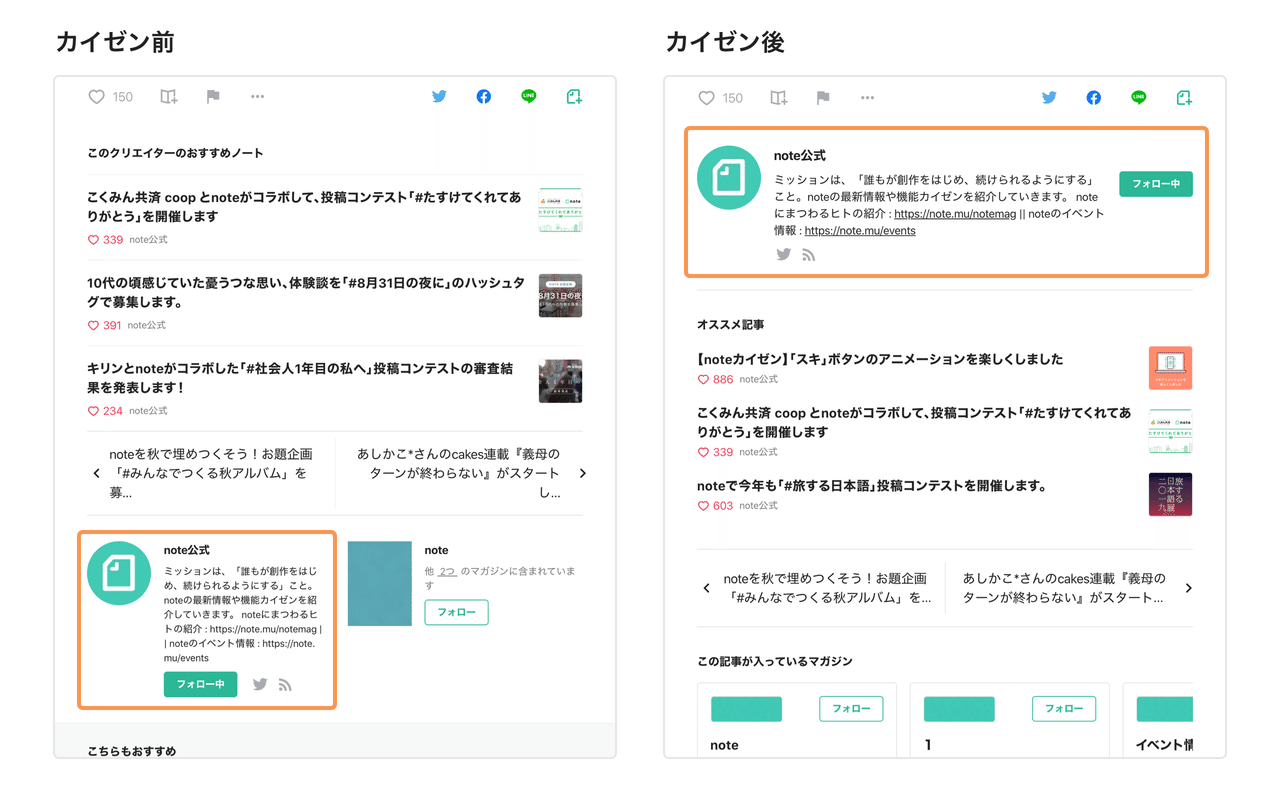This screenshot has width=1280, height=812.
Task: Click the 8月31日の夜に article thumbnail
Action: pos(560,296)
